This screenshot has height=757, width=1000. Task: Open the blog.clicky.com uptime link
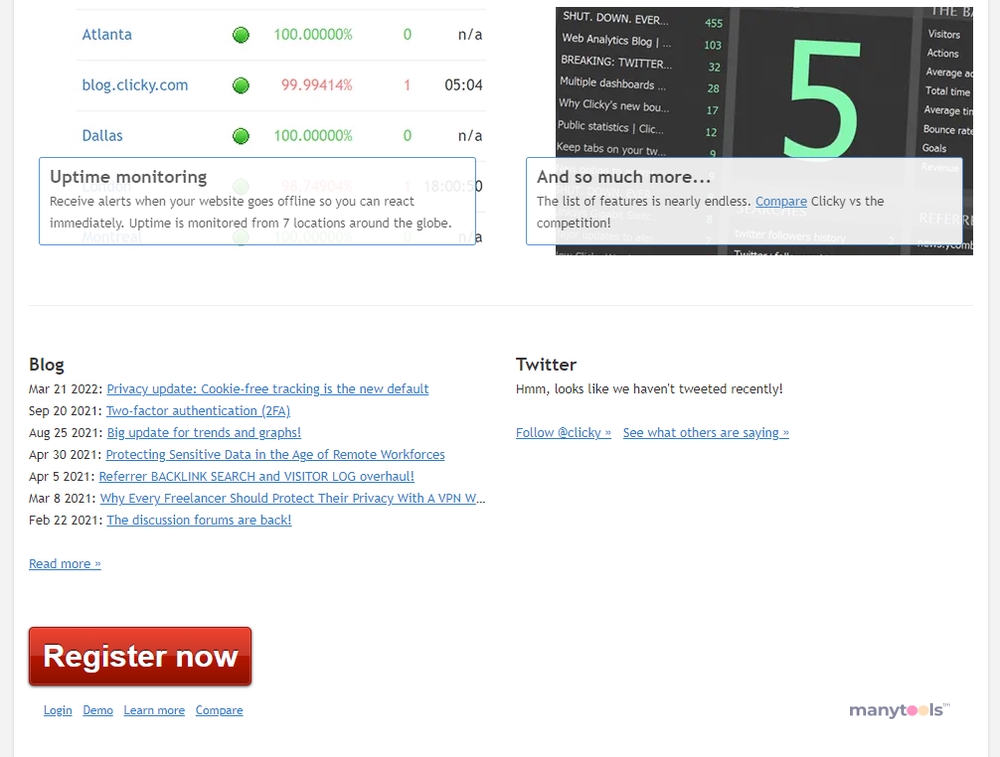point(135,85)
